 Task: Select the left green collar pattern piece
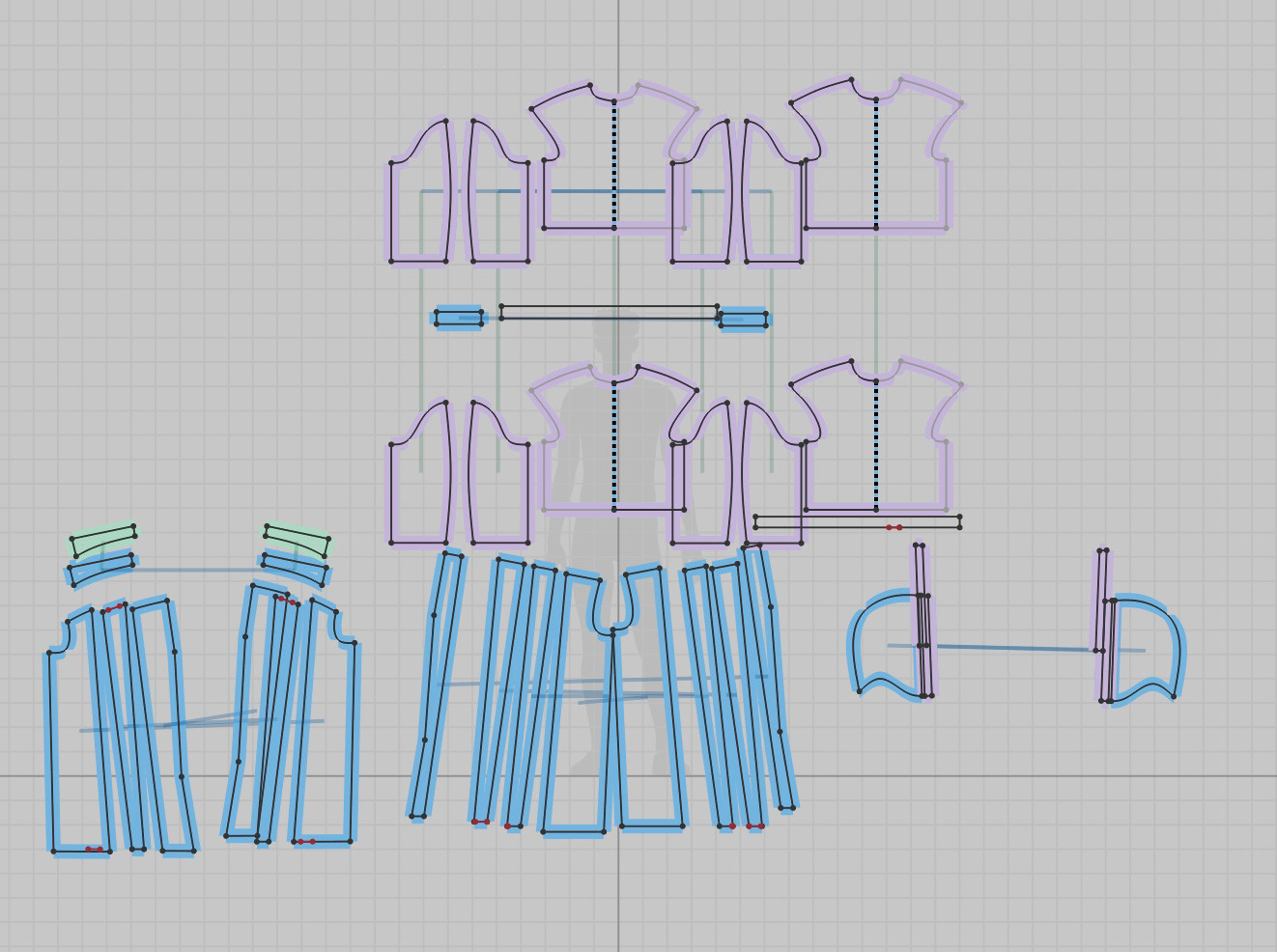pos(103,540)
